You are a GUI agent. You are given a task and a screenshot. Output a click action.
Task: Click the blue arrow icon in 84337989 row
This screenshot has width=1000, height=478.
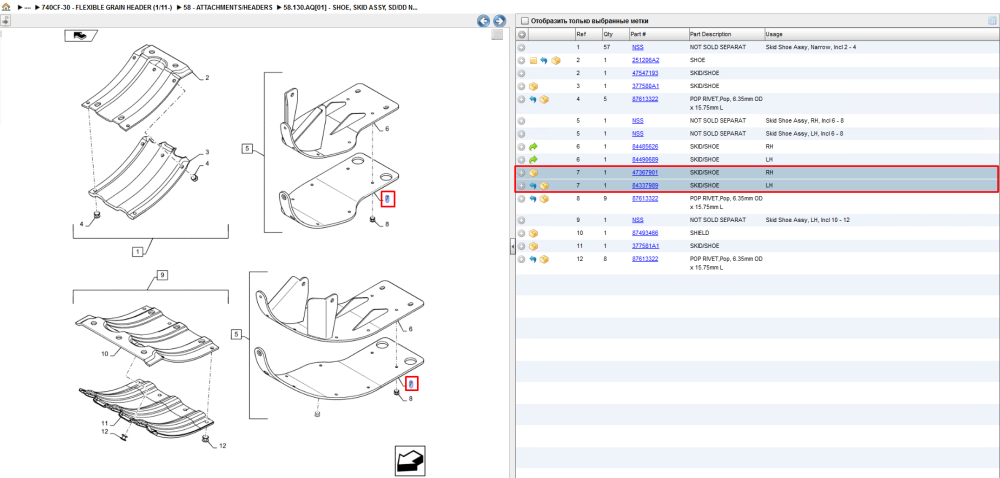pyautogui.click(x=533, y=185)
